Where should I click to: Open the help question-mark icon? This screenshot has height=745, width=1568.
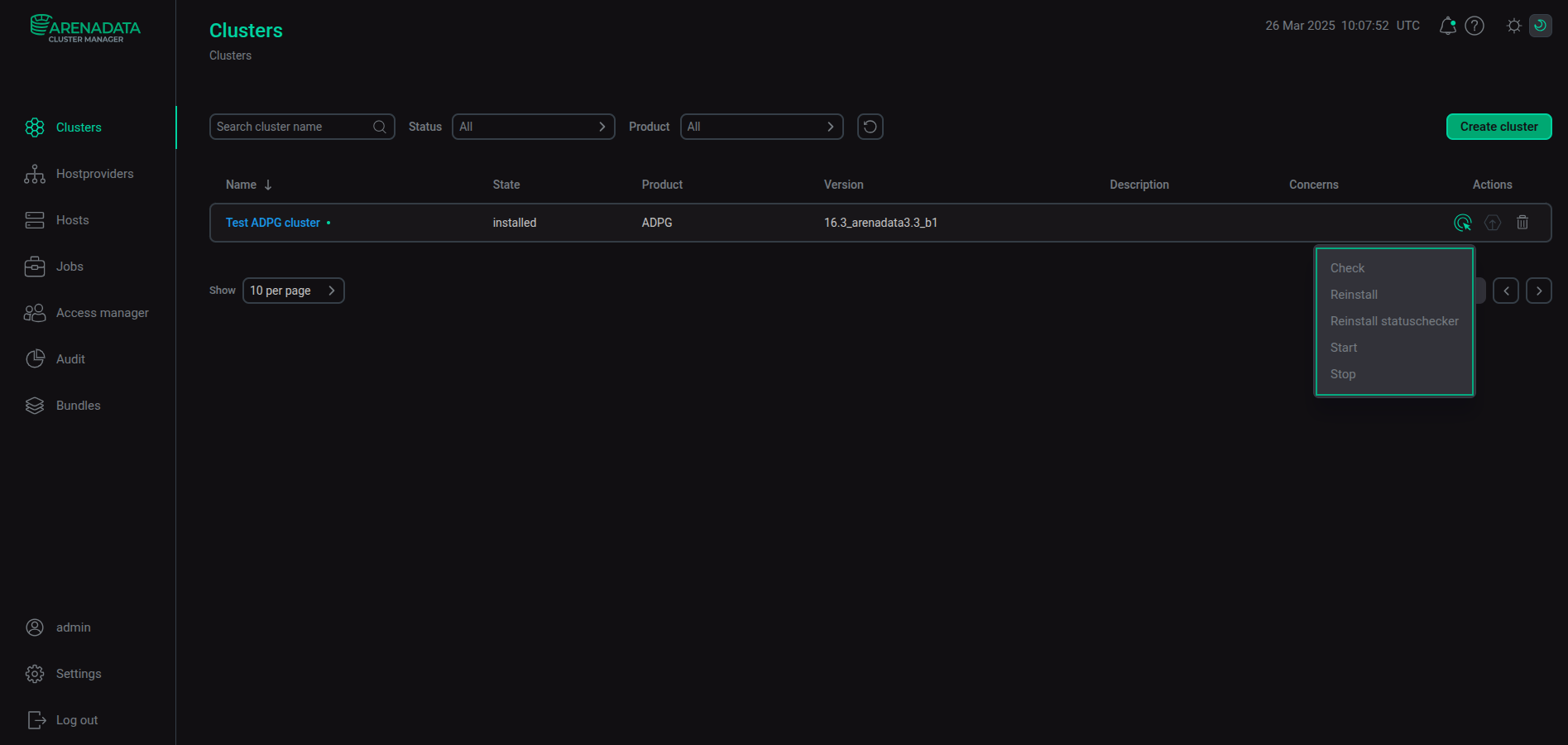(1474, 26)
